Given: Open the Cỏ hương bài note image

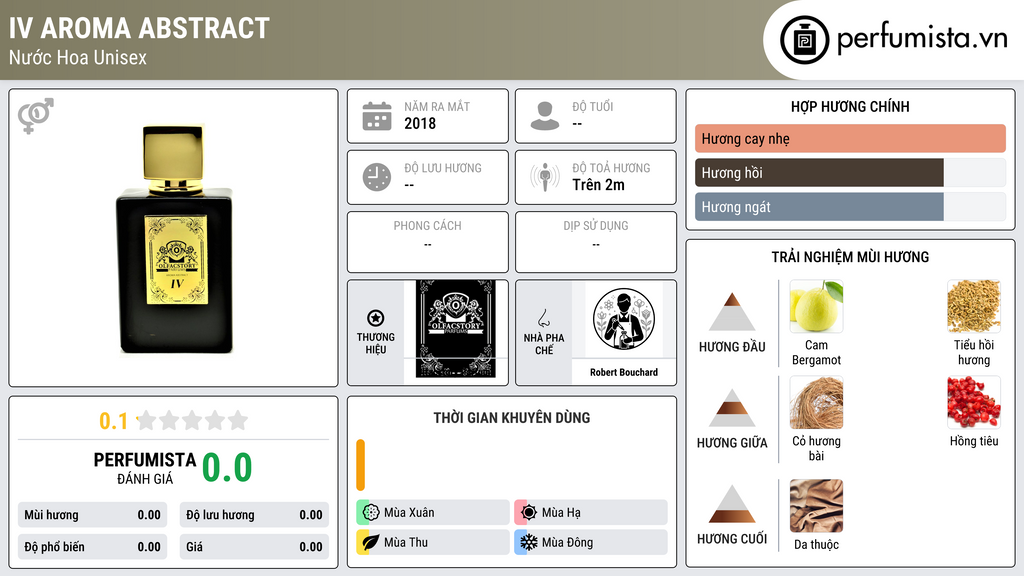Looking at the screenshot, I should [816, 402].
